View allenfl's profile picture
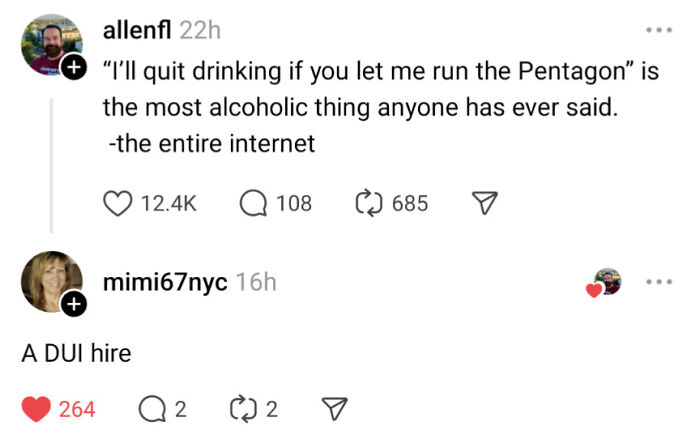Screen dimensions: 700x439 pos(49,44)
